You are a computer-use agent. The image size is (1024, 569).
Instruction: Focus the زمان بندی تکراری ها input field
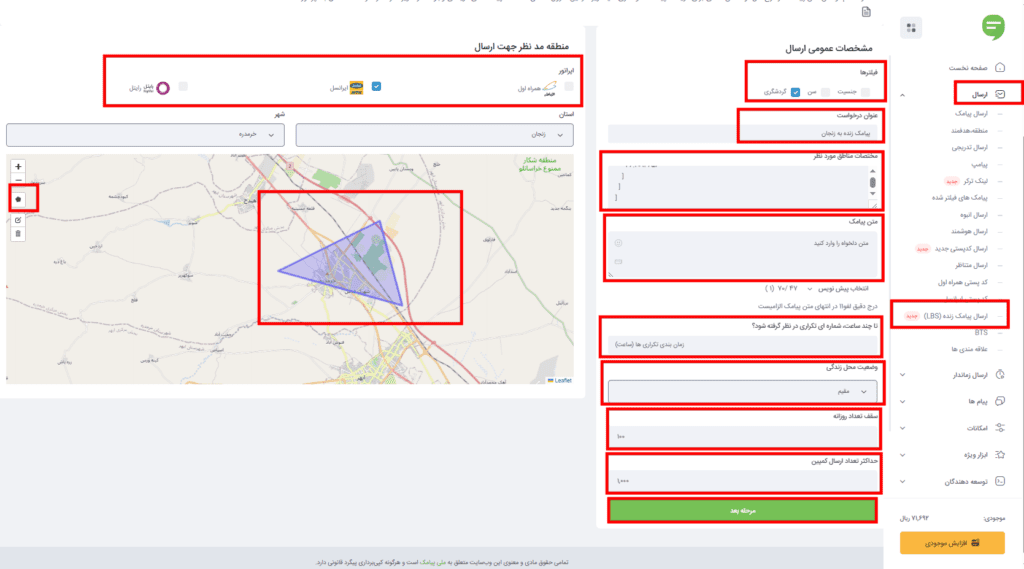tap(743, 344)
